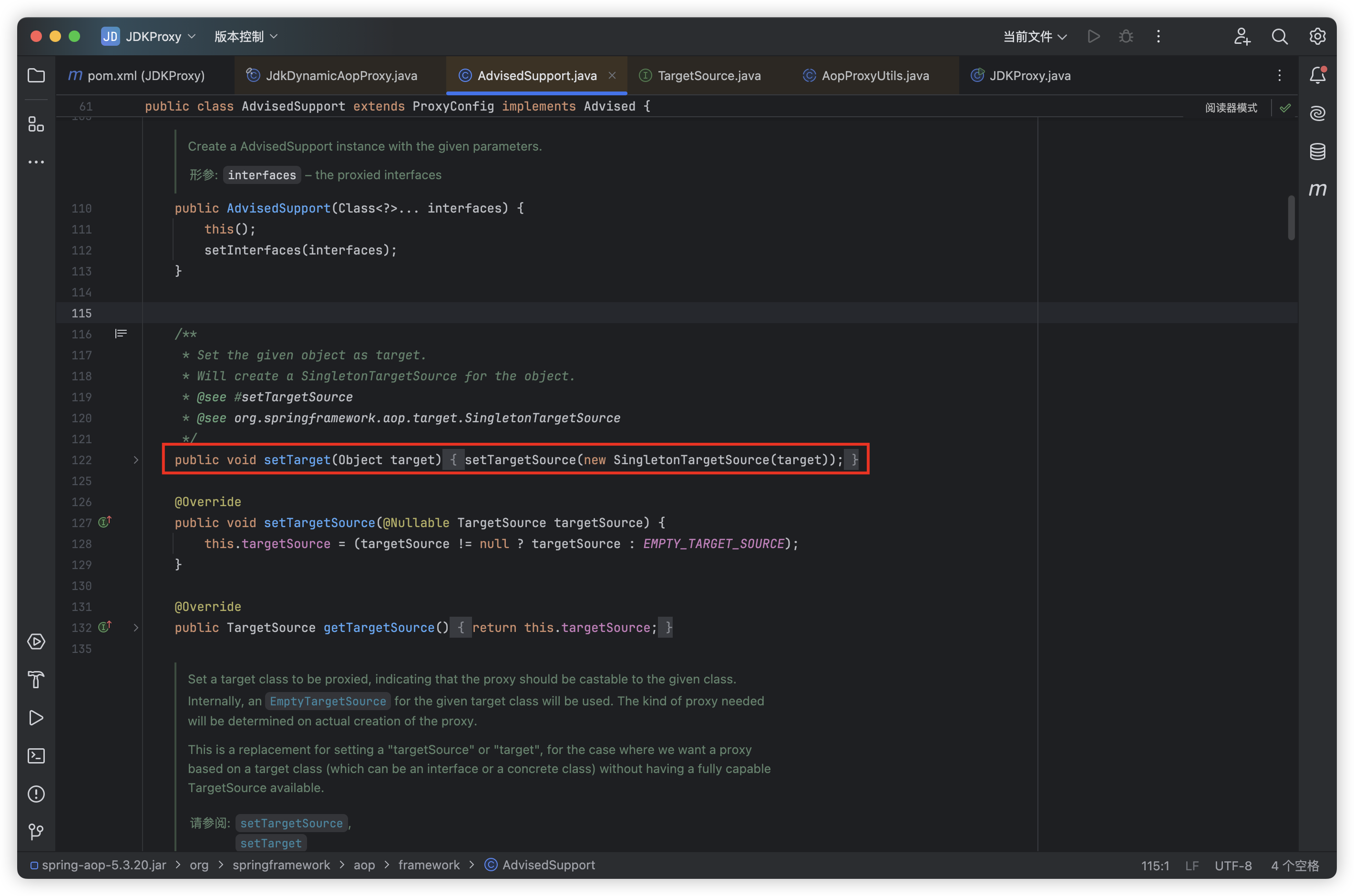This screenshot has height=896, width=1354.
Task: Open the Problems tool window icon
Action: point(36,794)
